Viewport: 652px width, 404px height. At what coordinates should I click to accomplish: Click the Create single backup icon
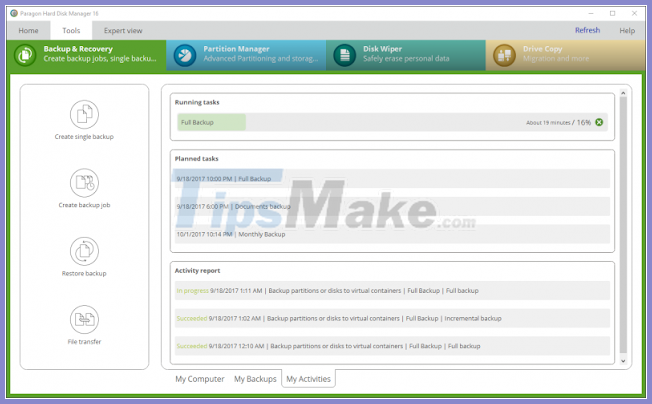point(84,114)
